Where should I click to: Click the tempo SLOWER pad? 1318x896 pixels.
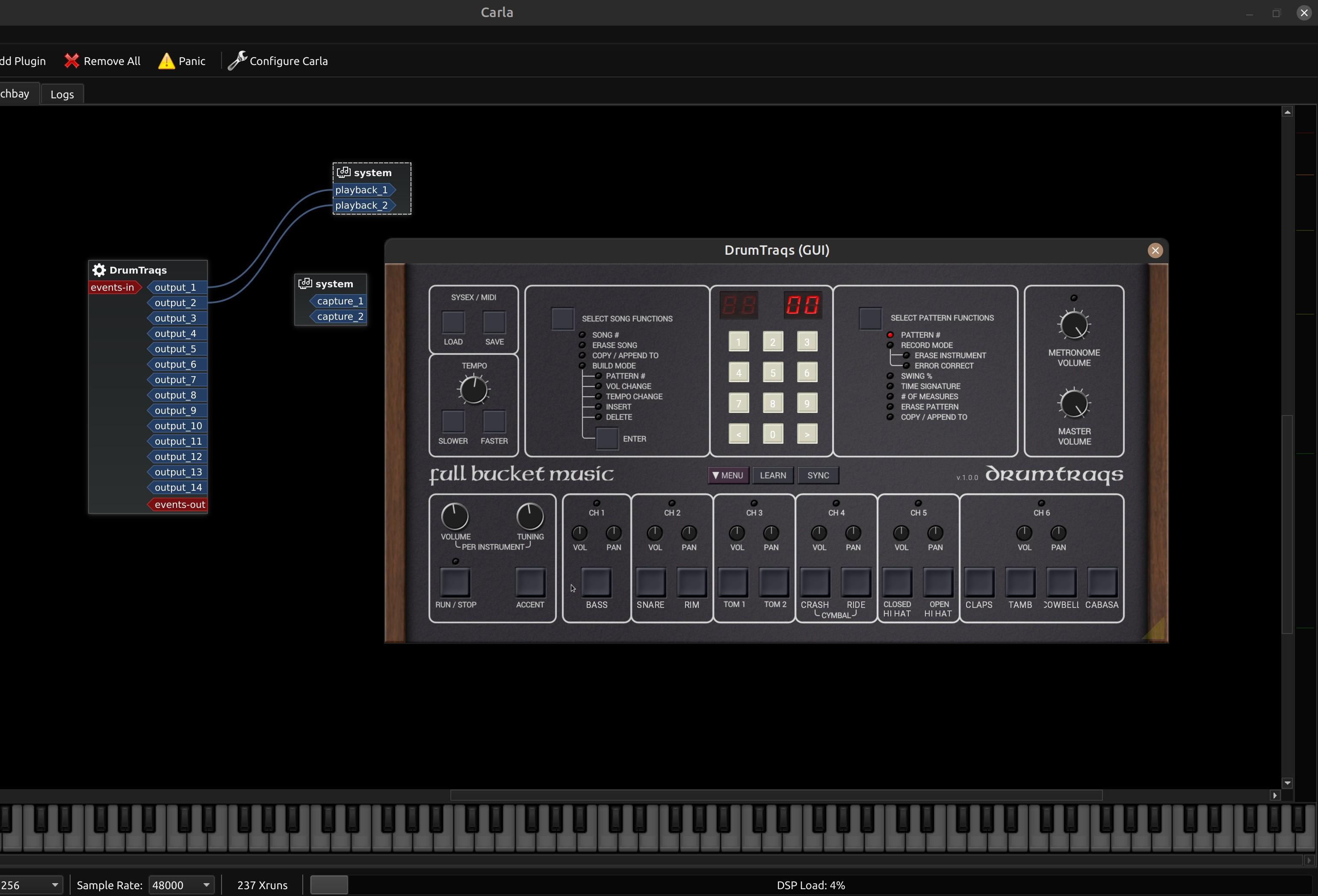point(453,421)
